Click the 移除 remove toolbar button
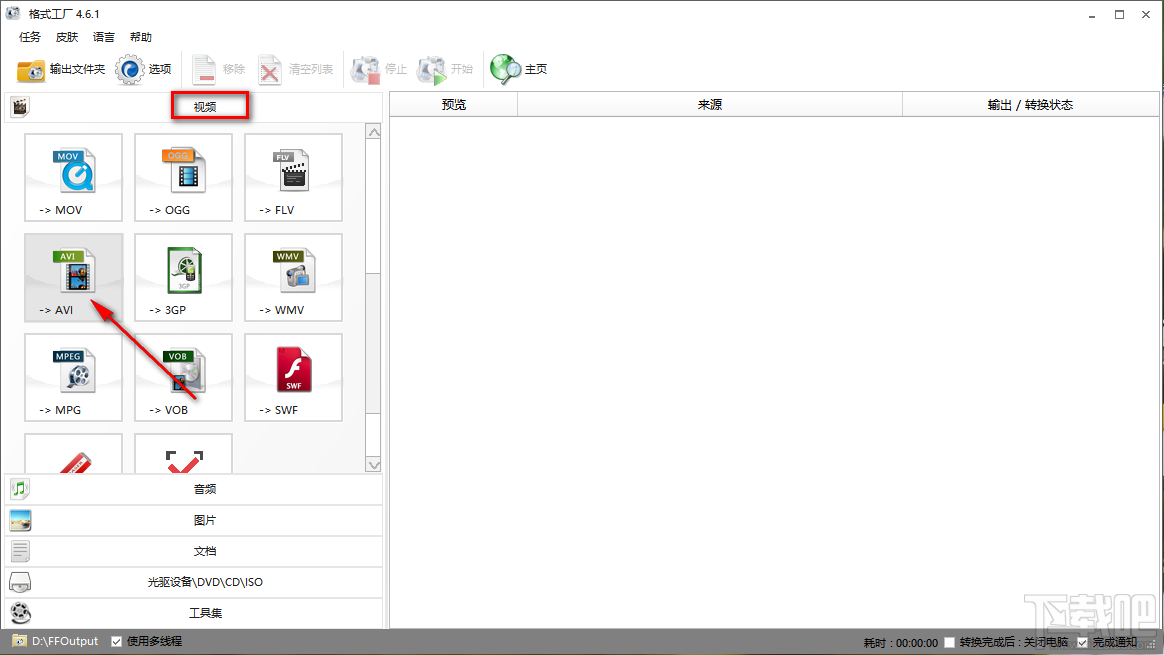 point(218,70)
